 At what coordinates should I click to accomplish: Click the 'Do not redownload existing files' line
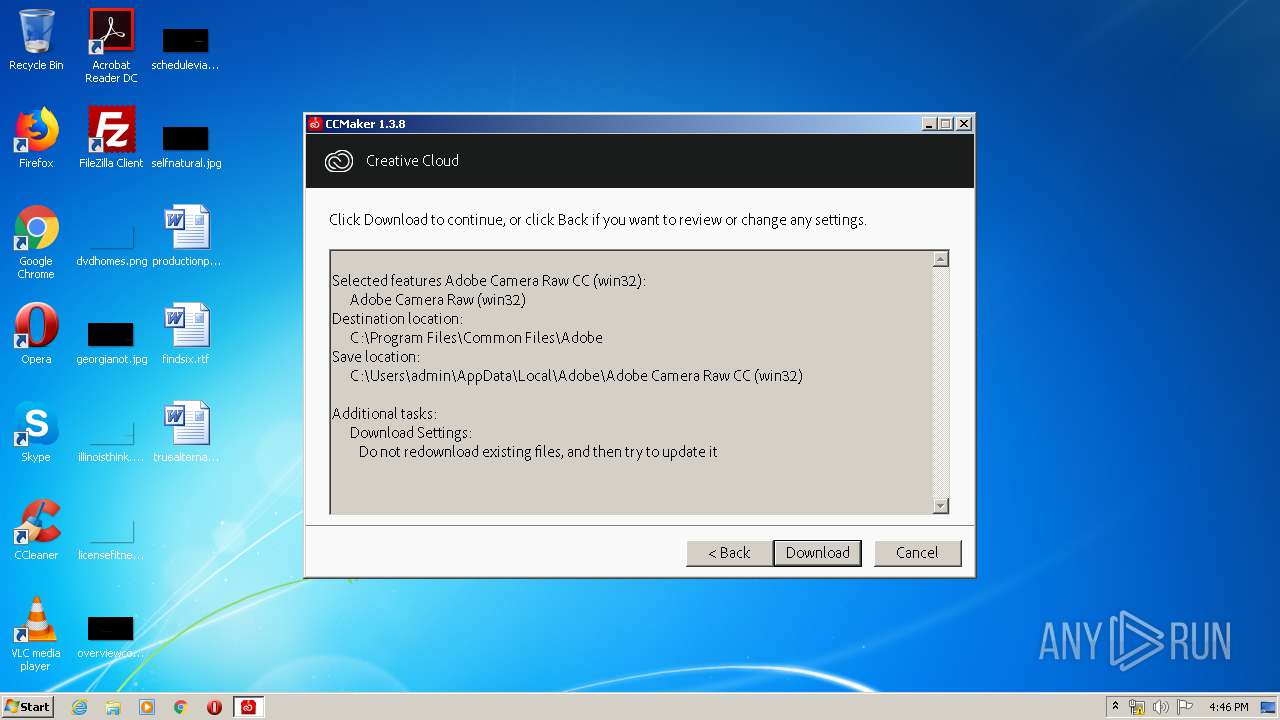click(538, 452)
